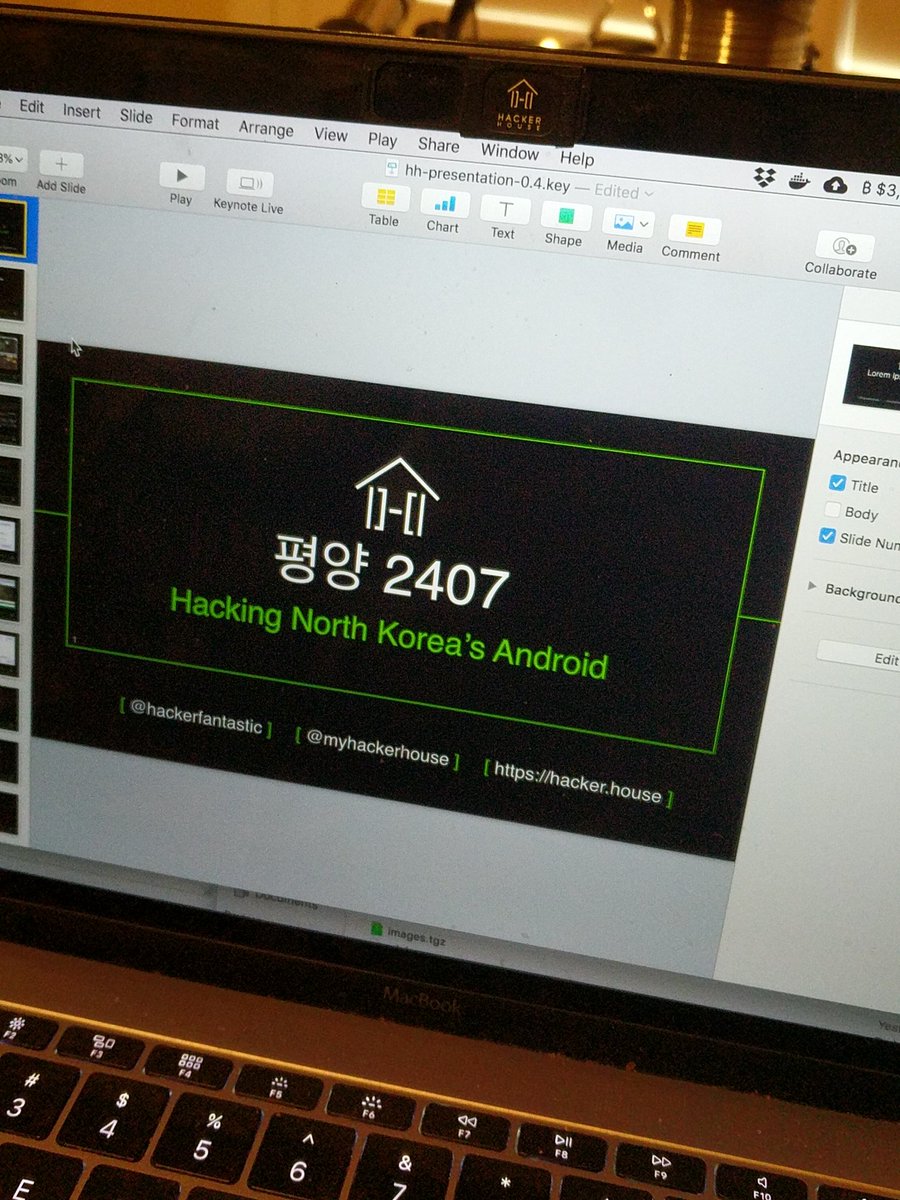Open the Edit menu

coord(31,106)
